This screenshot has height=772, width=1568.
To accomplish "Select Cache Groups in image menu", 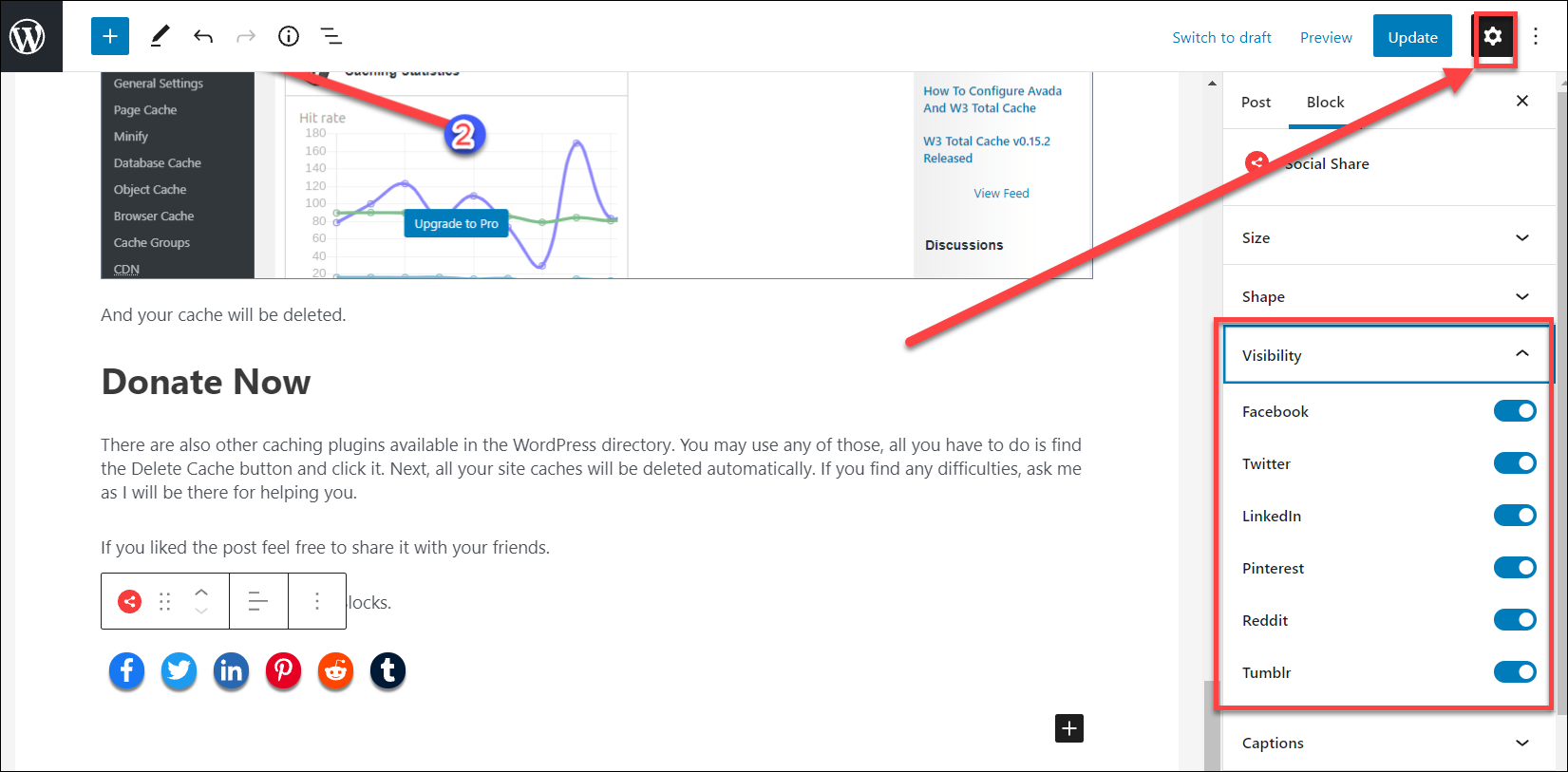I will [x=152, y=243].
